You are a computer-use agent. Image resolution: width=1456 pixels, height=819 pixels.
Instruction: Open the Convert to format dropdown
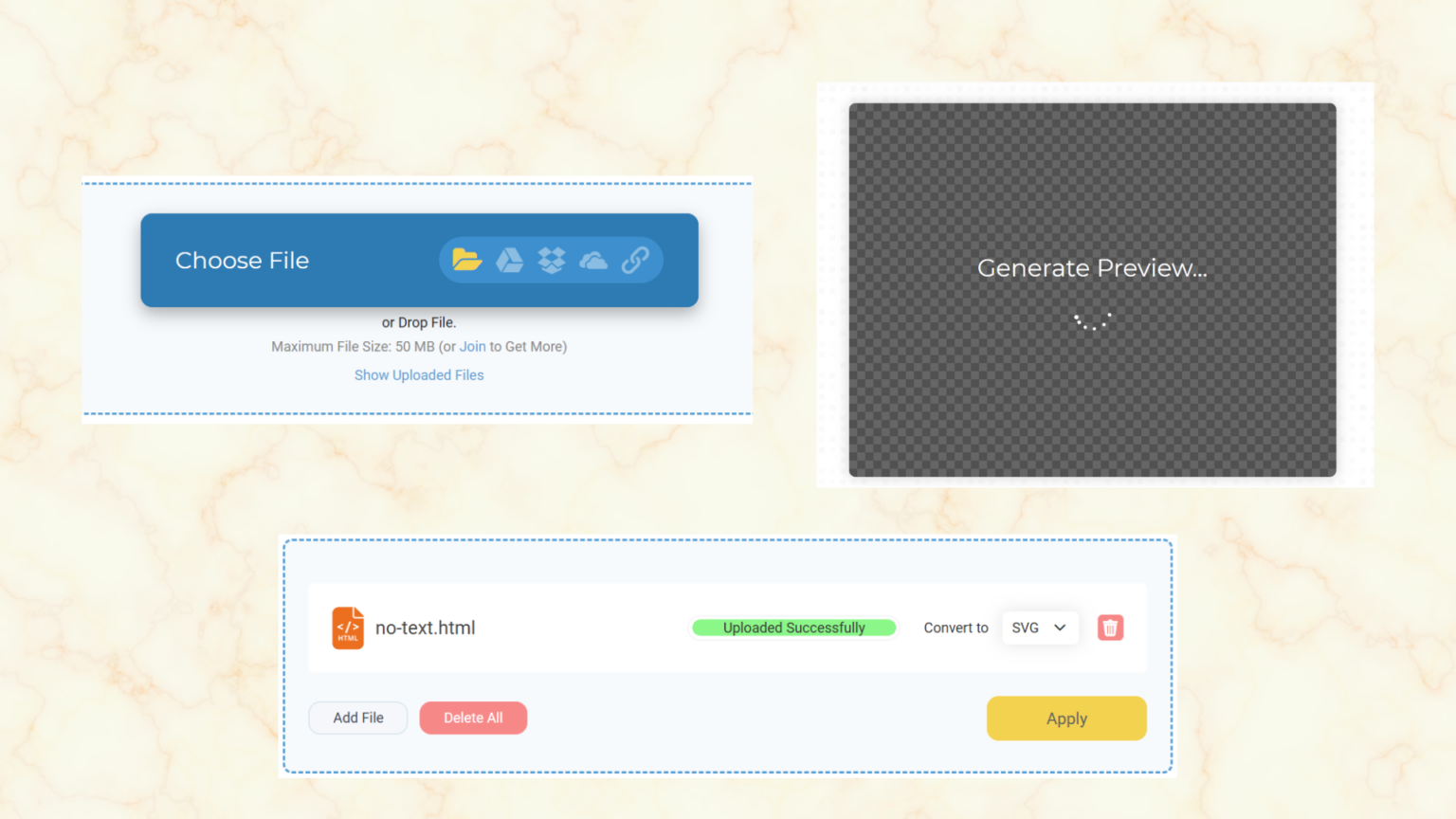pyautogui.click(x=1040, y=628)
